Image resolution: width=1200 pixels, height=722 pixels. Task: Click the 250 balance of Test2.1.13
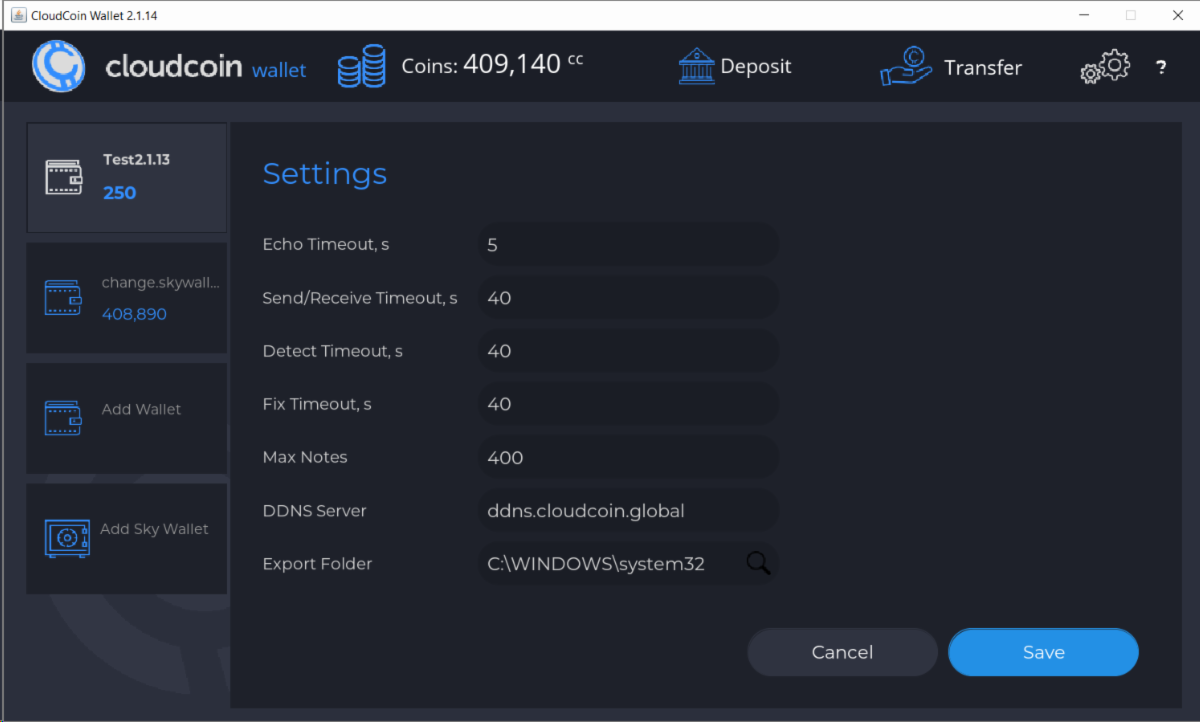click(x=120, y=193)
